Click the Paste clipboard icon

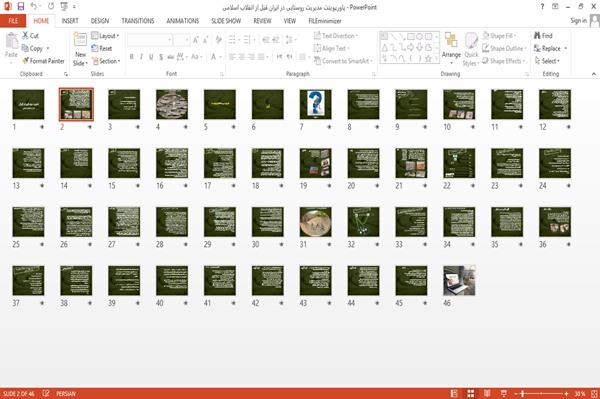tap(11, 41)
